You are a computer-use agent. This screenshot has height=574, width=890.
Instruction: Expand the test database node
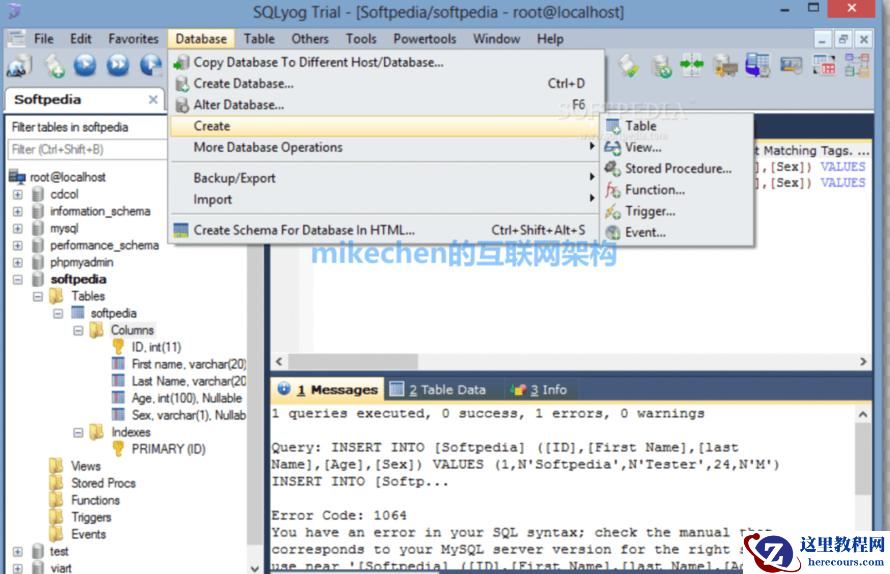coord(18,552)
